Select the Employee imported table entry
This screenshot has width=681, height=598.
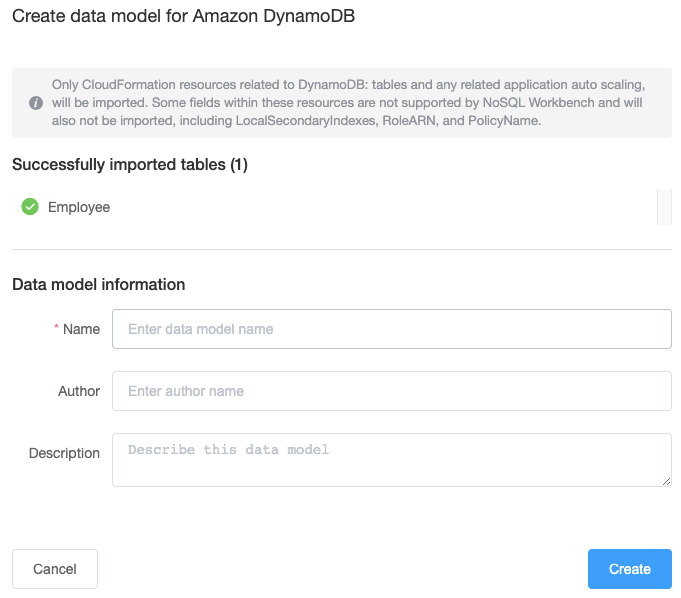(79, 207)
